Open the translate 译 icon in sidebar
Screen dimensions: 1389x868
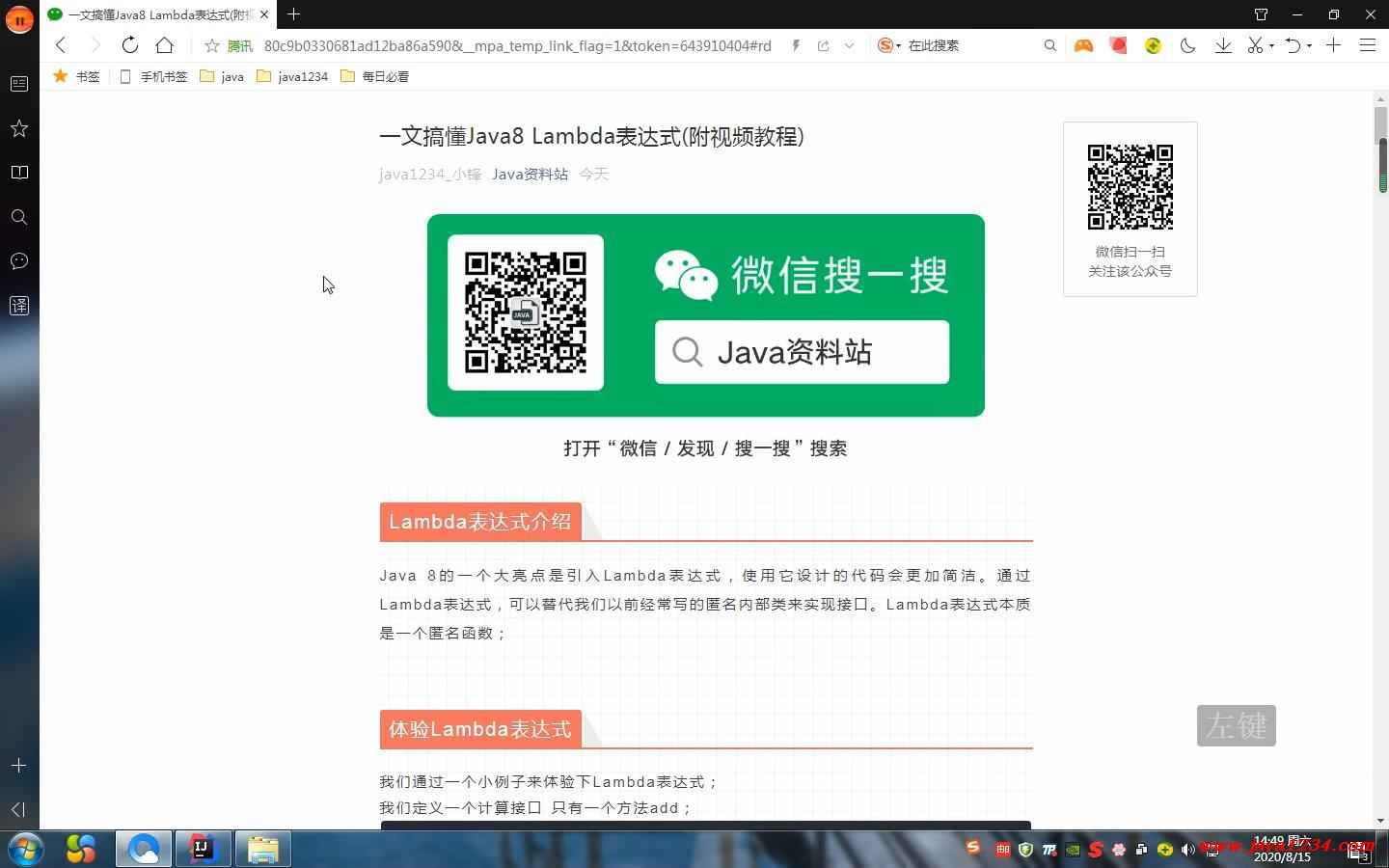(18, 306)
